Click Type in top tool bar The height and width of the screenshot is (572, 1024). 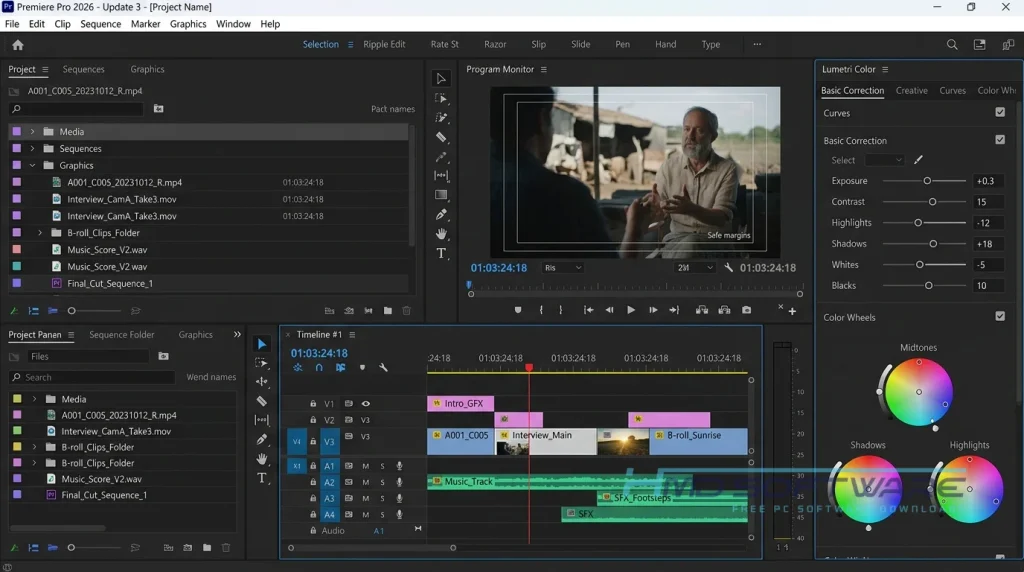pos(711,44)
